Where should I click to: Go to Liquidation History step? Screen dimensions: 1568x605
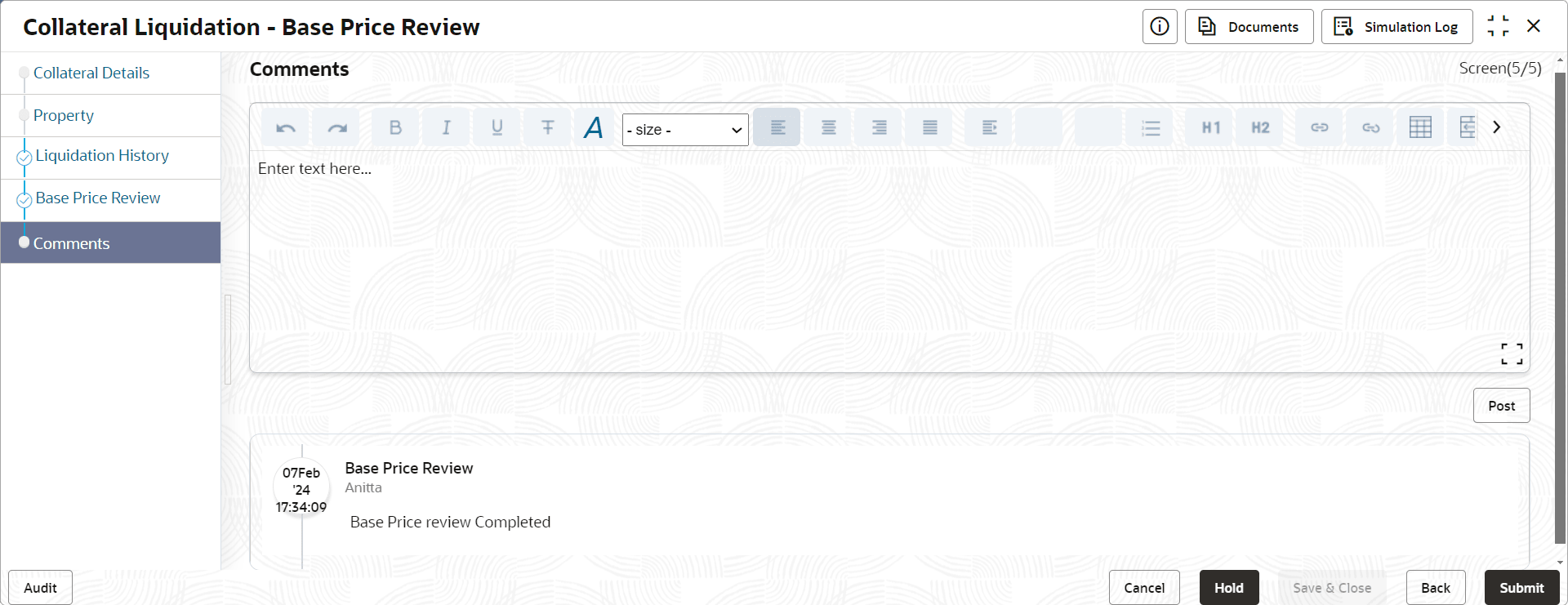pos(102,155)
